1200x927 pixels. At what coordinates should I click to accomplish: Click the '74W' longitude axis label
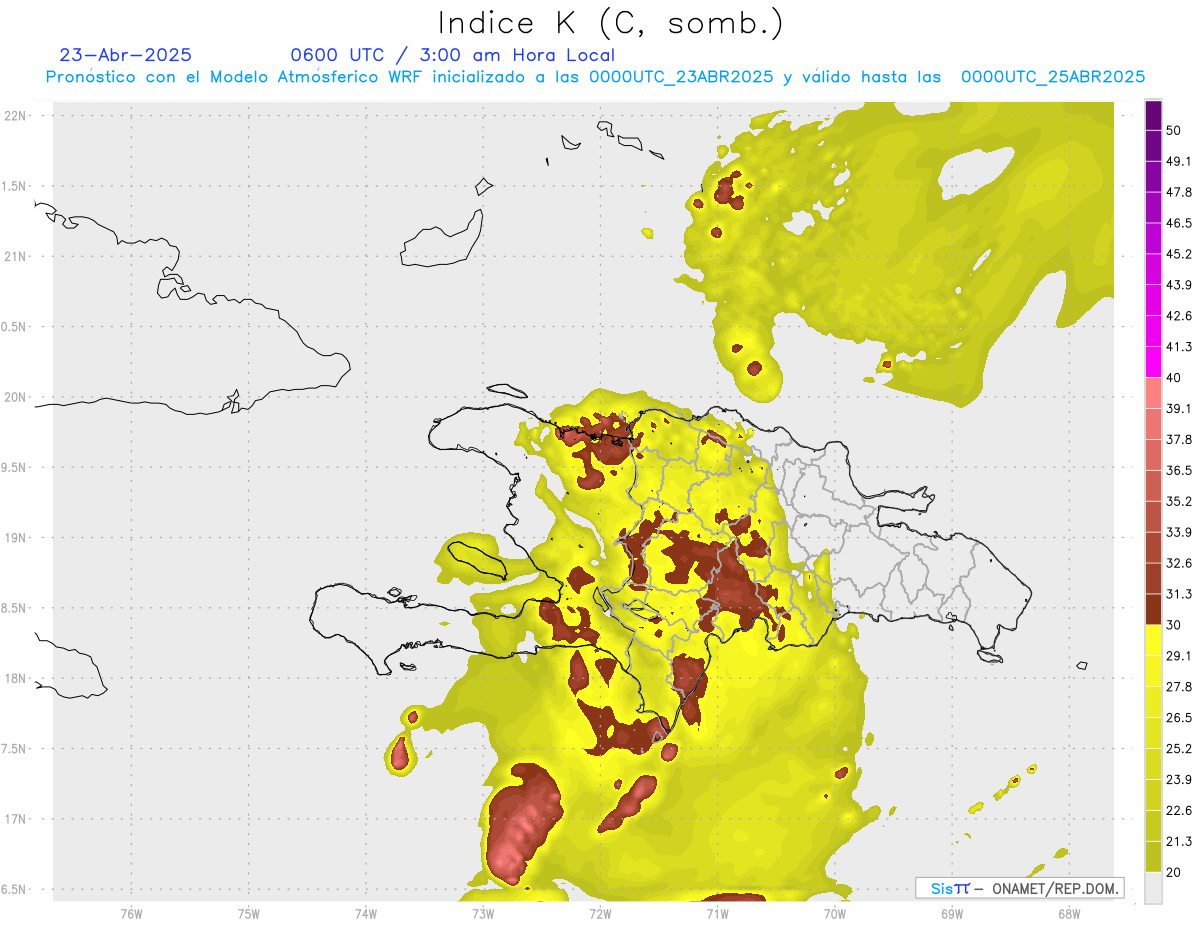365,914
